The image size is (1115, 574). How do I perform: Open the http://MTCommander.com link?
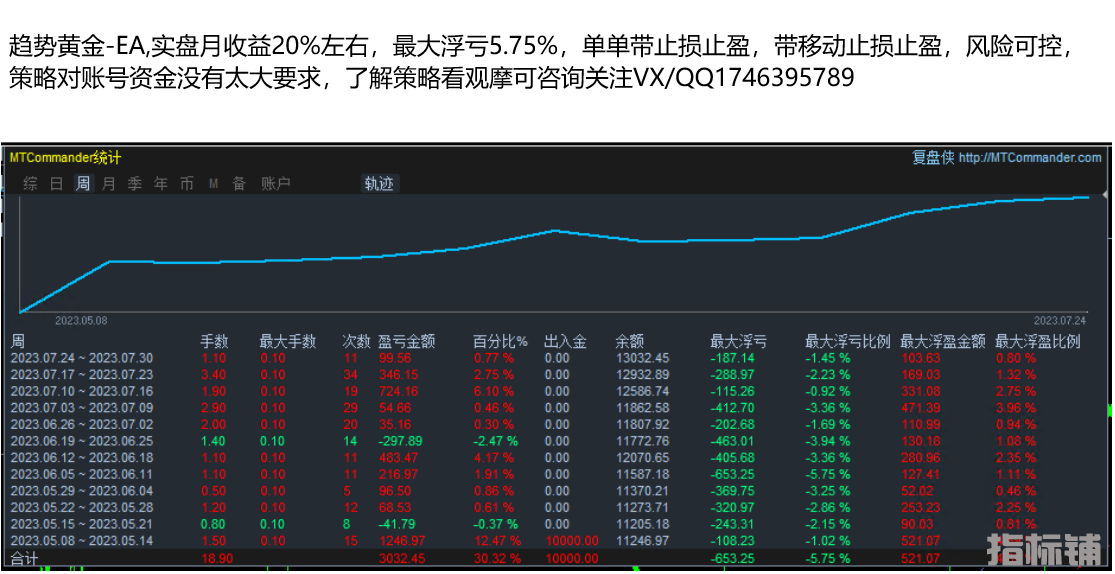coord(1029,158)
